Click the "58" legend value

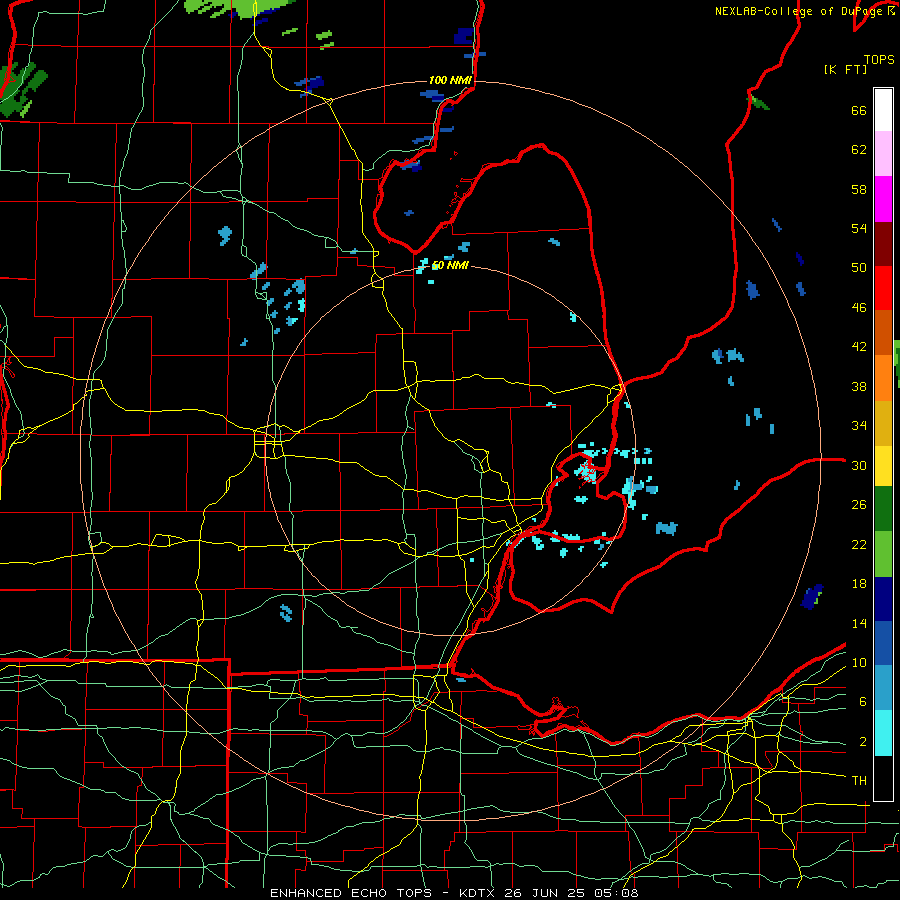[859, 189]
